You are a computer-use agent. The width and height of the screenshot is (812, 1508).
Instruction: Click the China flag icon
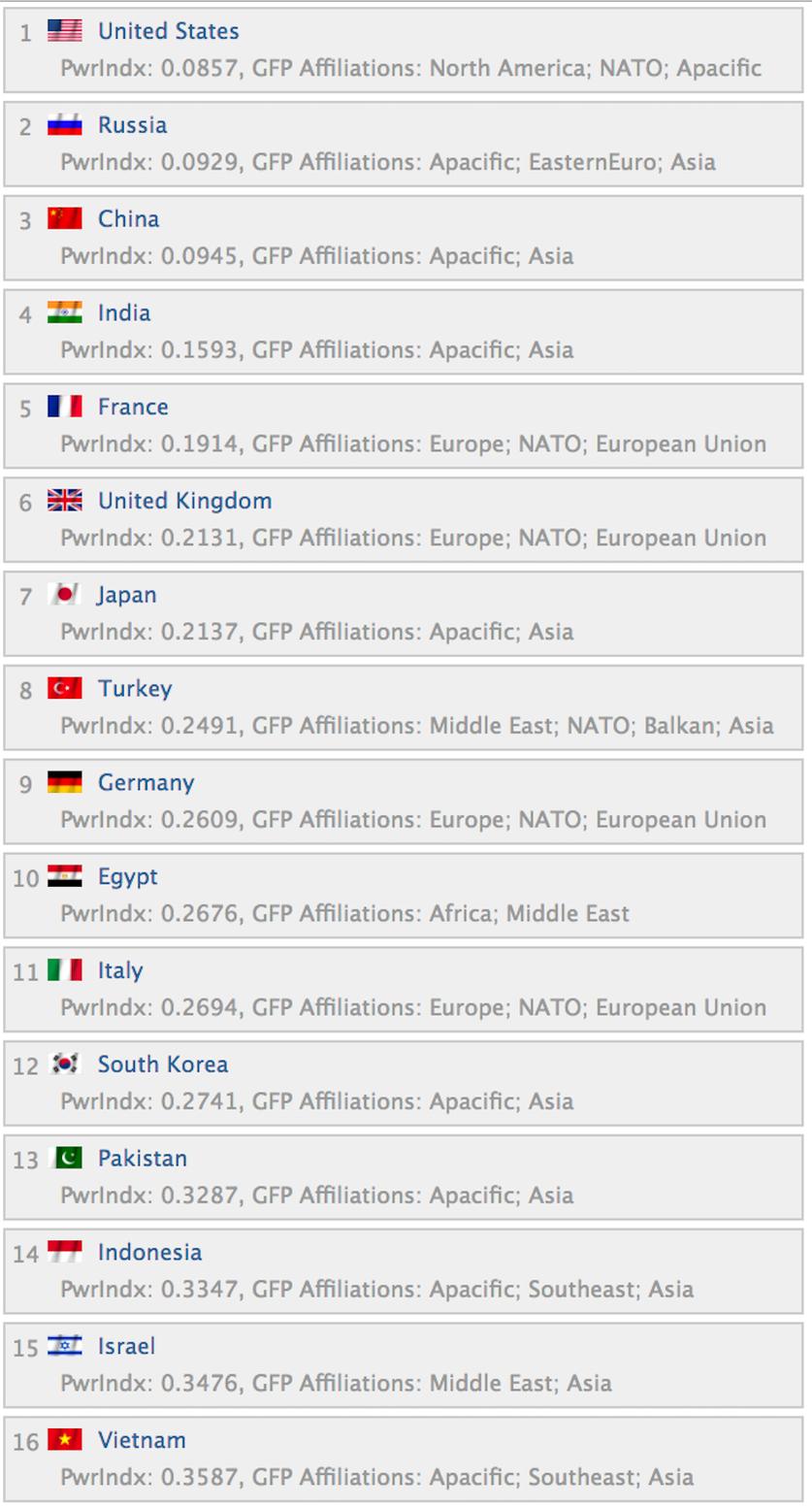click(65, 218)
